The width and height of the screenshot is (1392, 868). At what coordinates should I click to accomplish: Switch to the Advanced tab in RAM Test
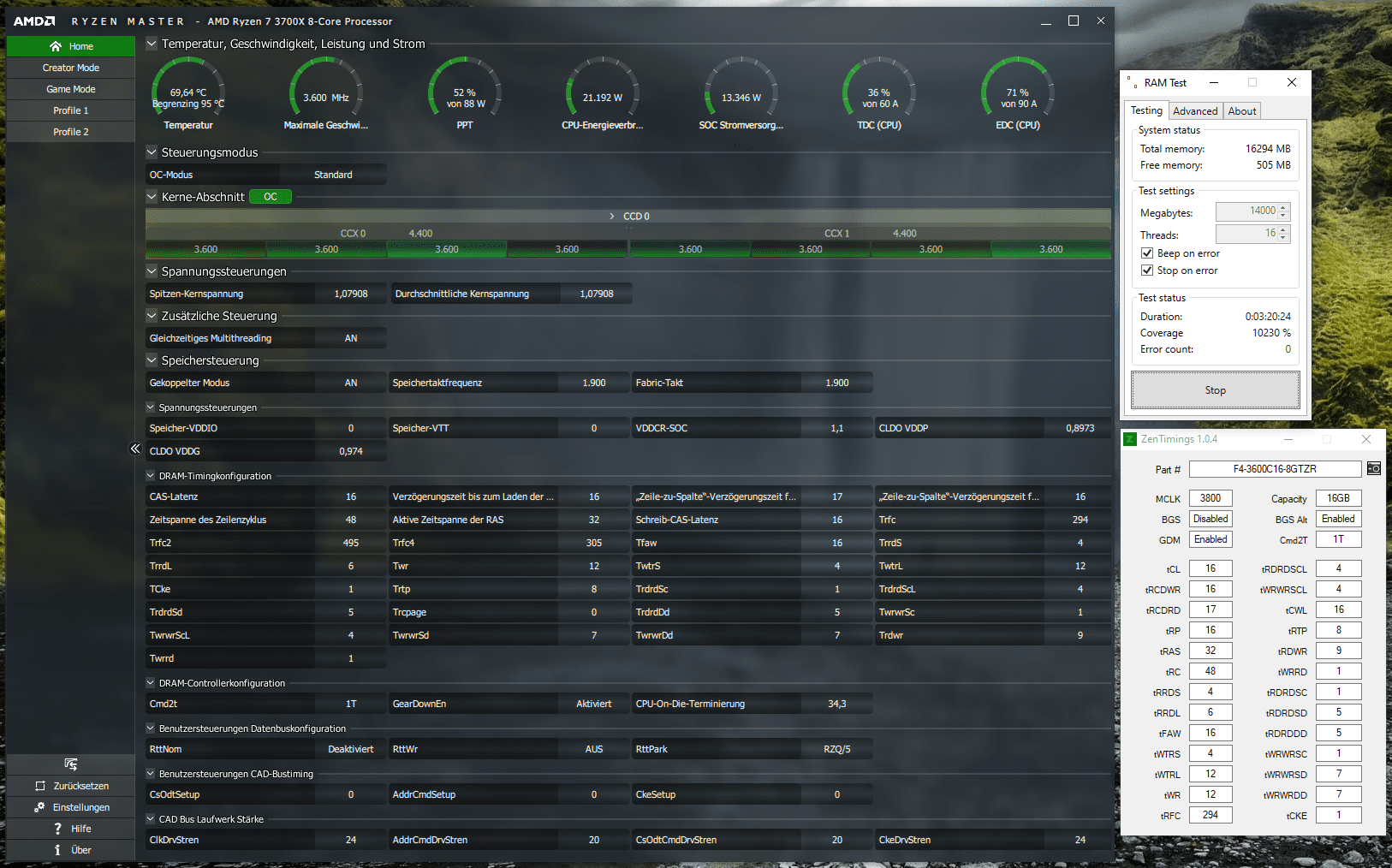coord(1195,111)
